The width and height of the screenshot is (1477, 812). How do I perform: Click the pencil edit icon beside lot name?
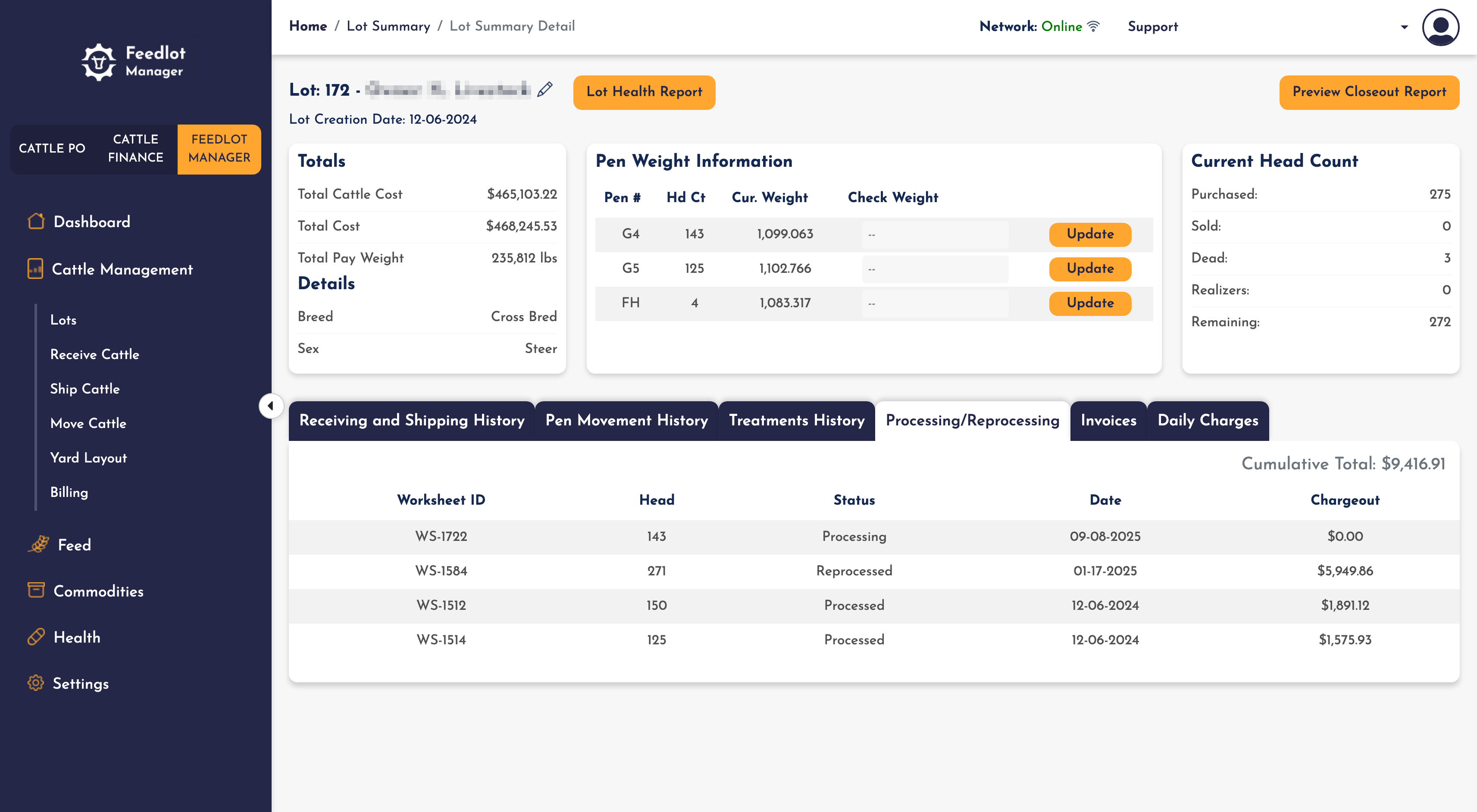(x=544, y=89)
